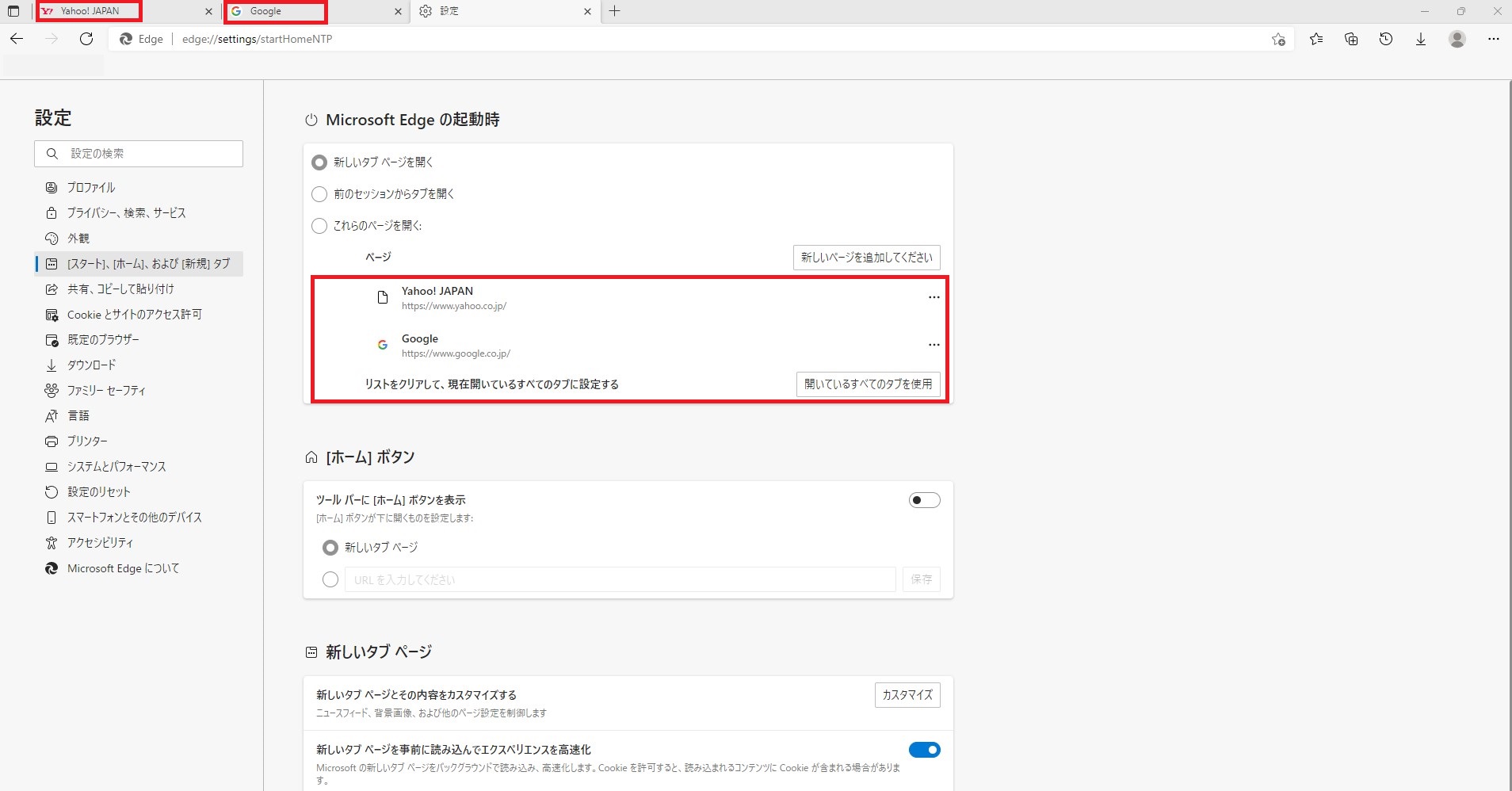
Task: Open ダウンロード settings section
Action: click(x=139, y=365)
